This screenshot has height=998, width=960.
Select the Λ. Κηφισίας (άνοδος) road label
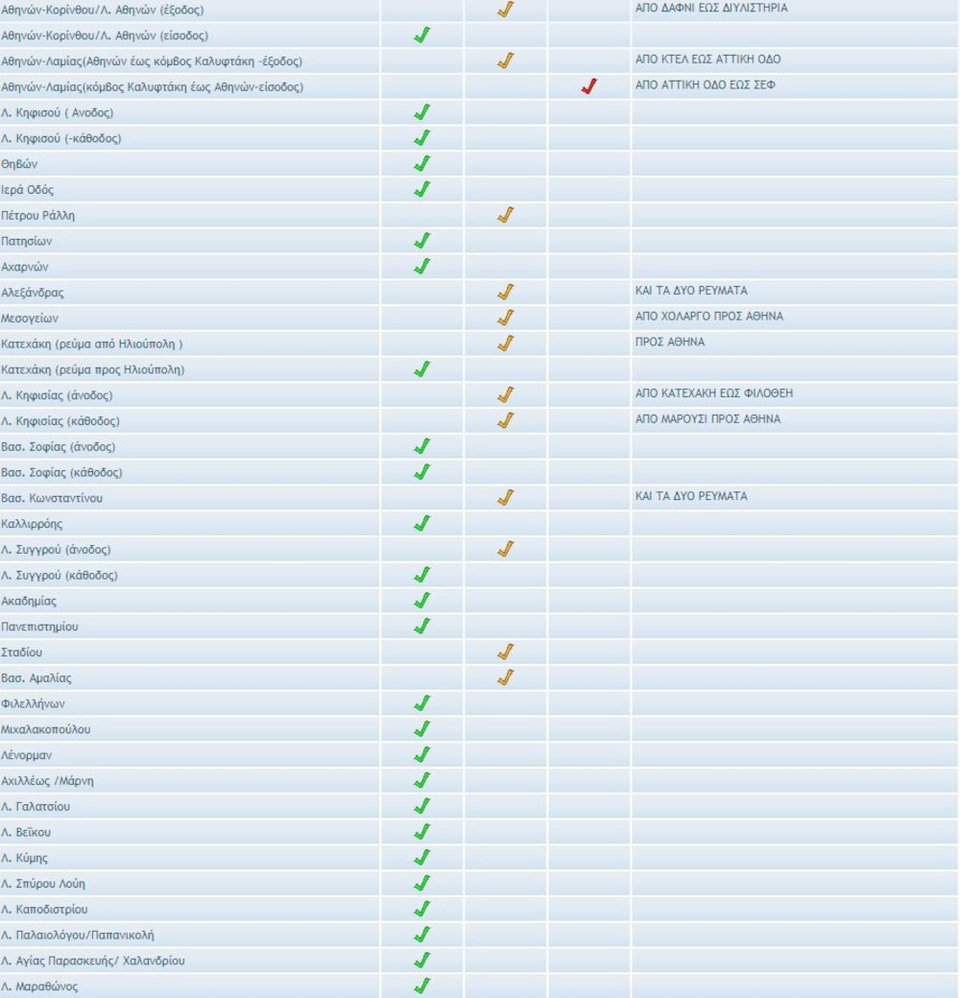(57, 395)
